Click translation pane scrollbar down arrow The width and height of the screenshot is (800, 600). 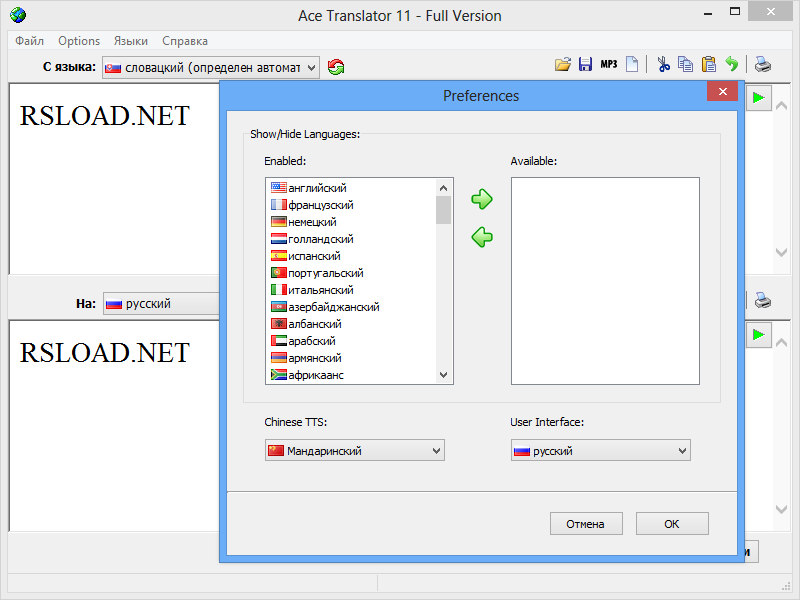click(781, 509)
